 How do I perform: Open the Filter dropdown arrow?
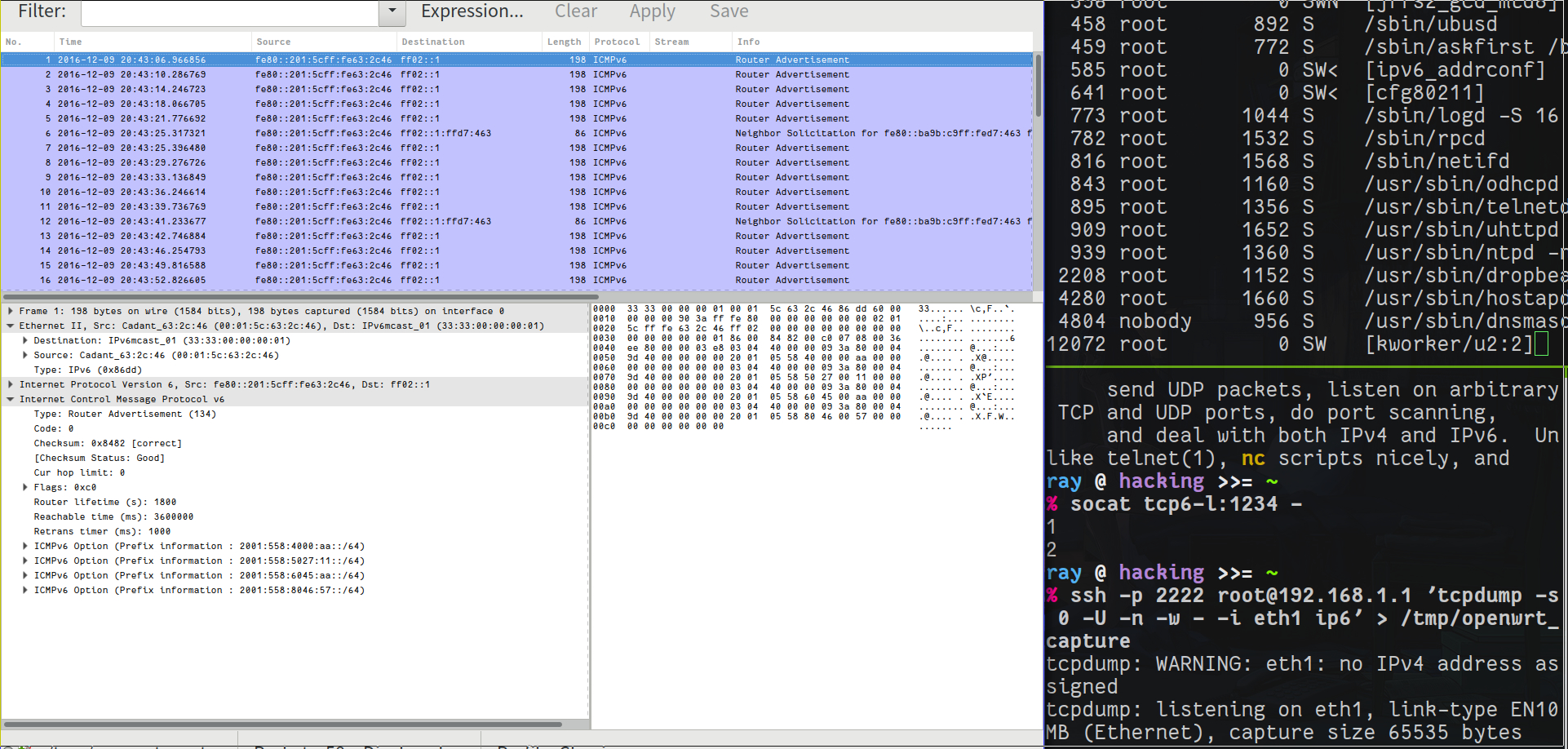[x=392, y=11]
